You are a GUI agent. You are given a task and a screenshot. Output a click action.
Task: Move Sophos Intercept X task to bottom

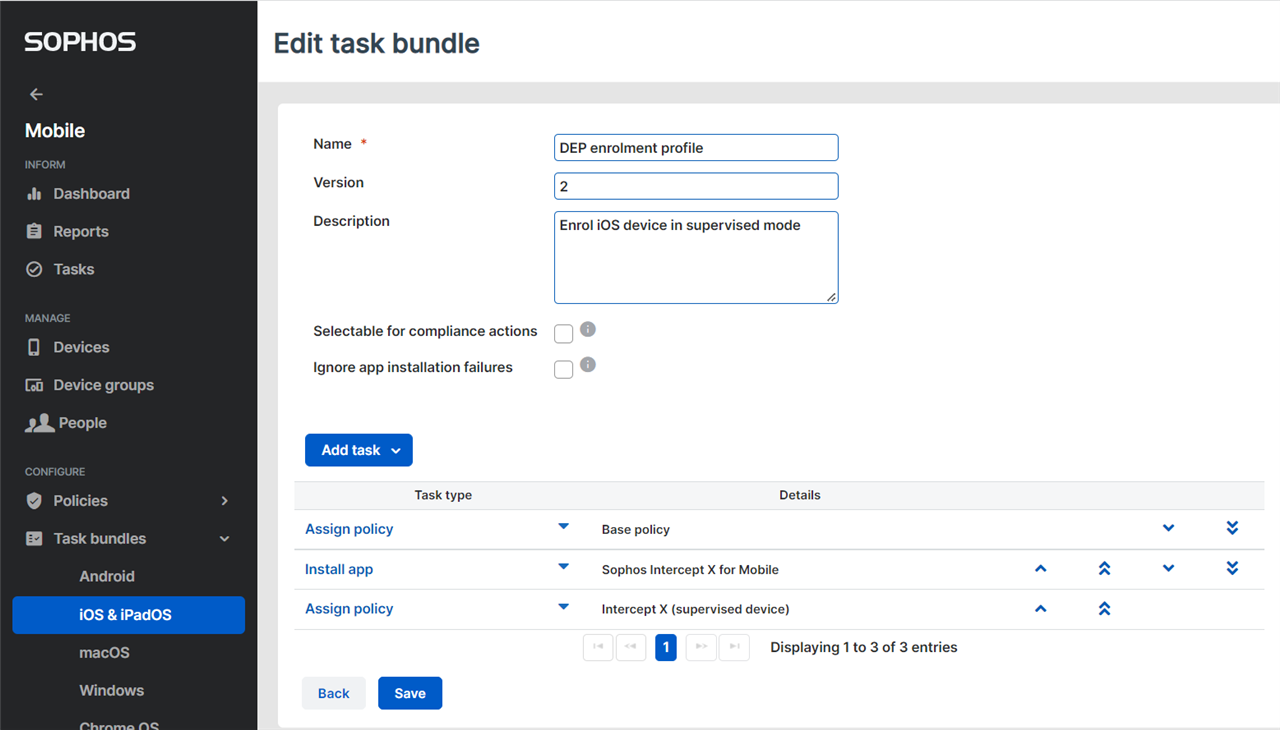pos(1232,568)
